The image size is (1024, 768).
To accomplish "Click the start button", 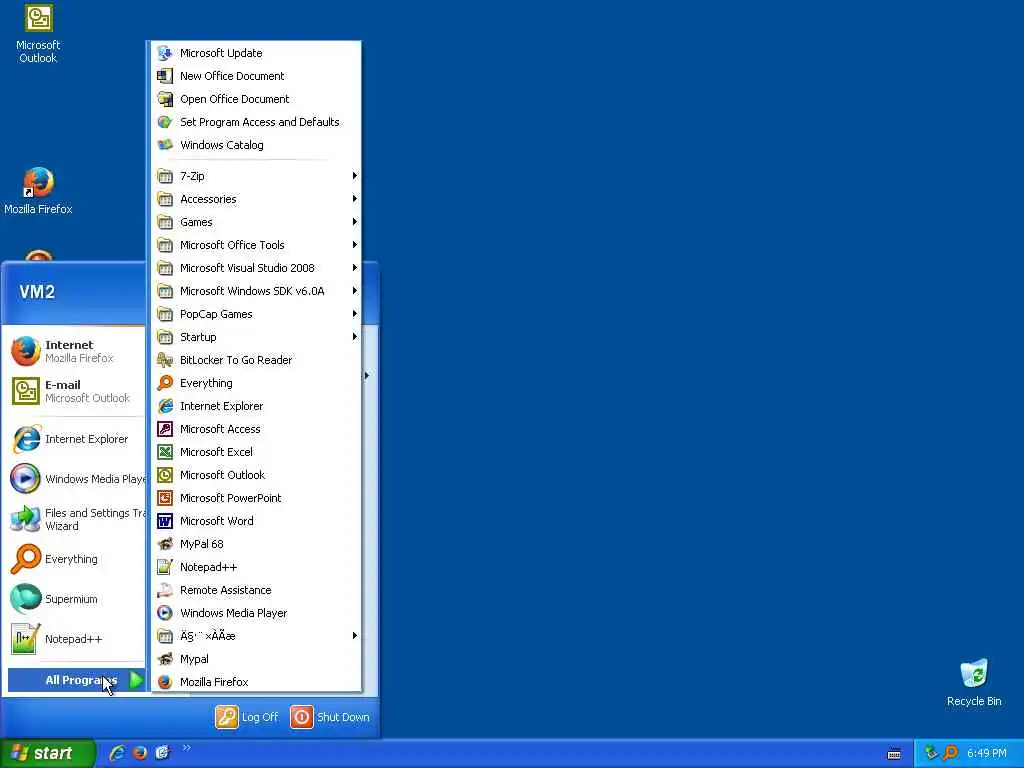I will point(47,753).
